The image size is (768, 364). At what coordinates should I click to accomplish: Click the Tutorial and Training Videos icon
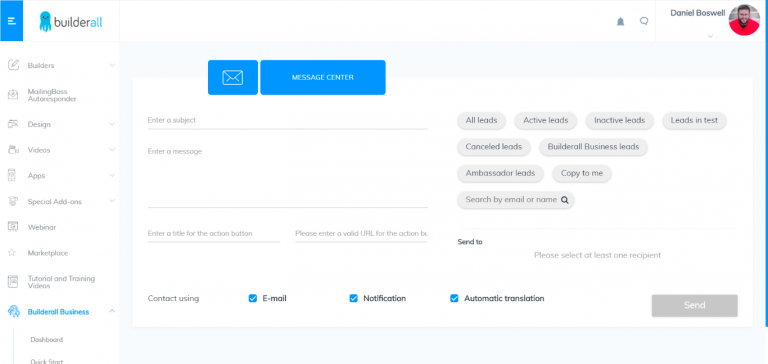coord(13,282)
